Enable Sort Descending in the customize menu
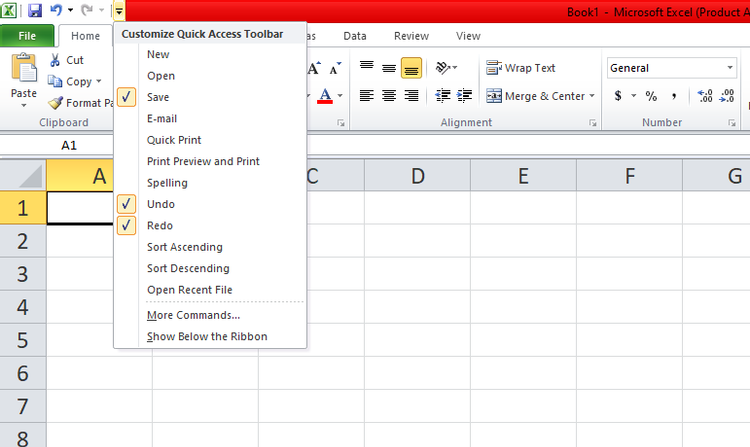The width and height of the screenshot is (750, 447). click(188, 269)
